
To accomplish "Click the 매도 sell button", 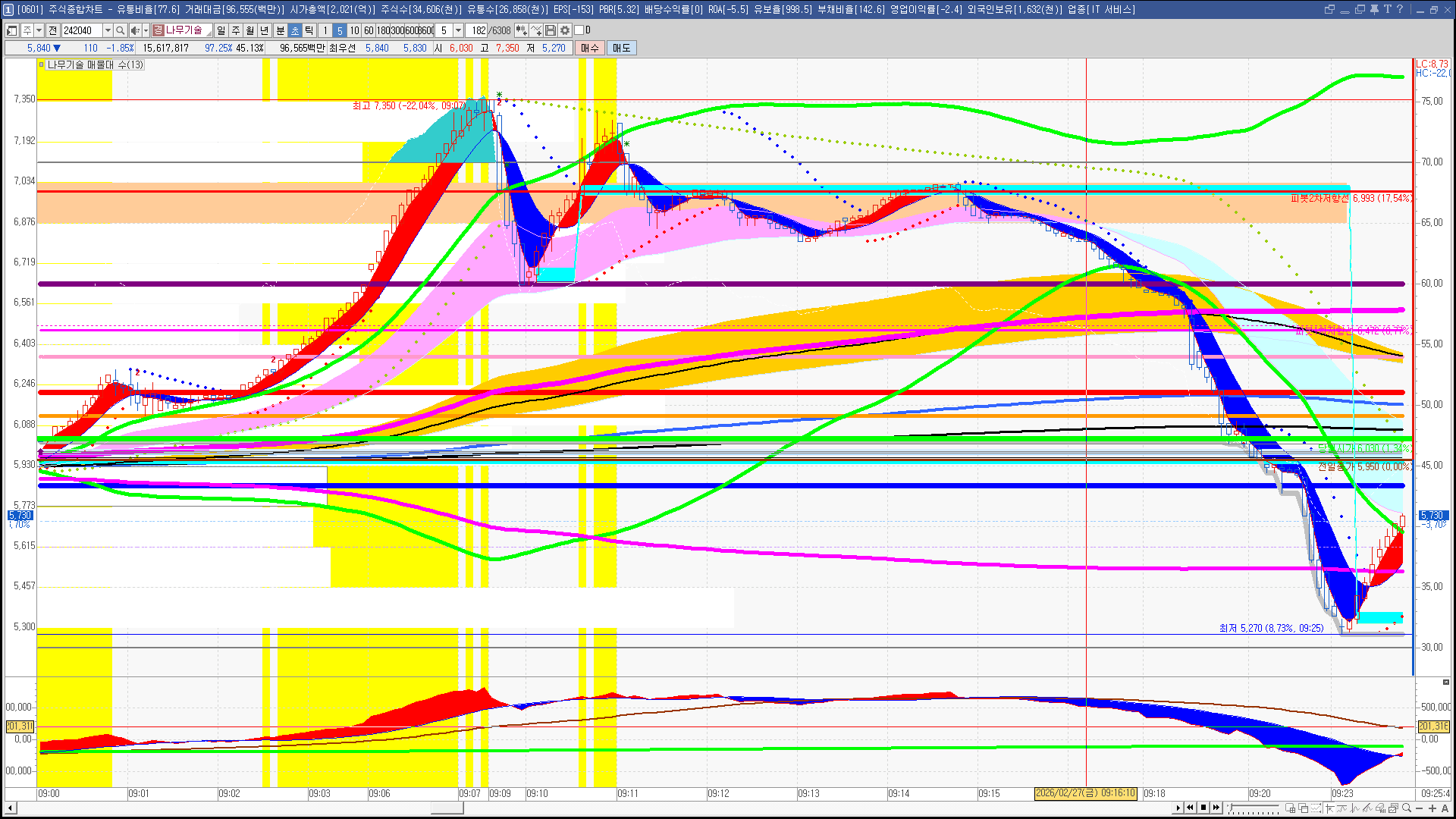I will coord(622,48).
